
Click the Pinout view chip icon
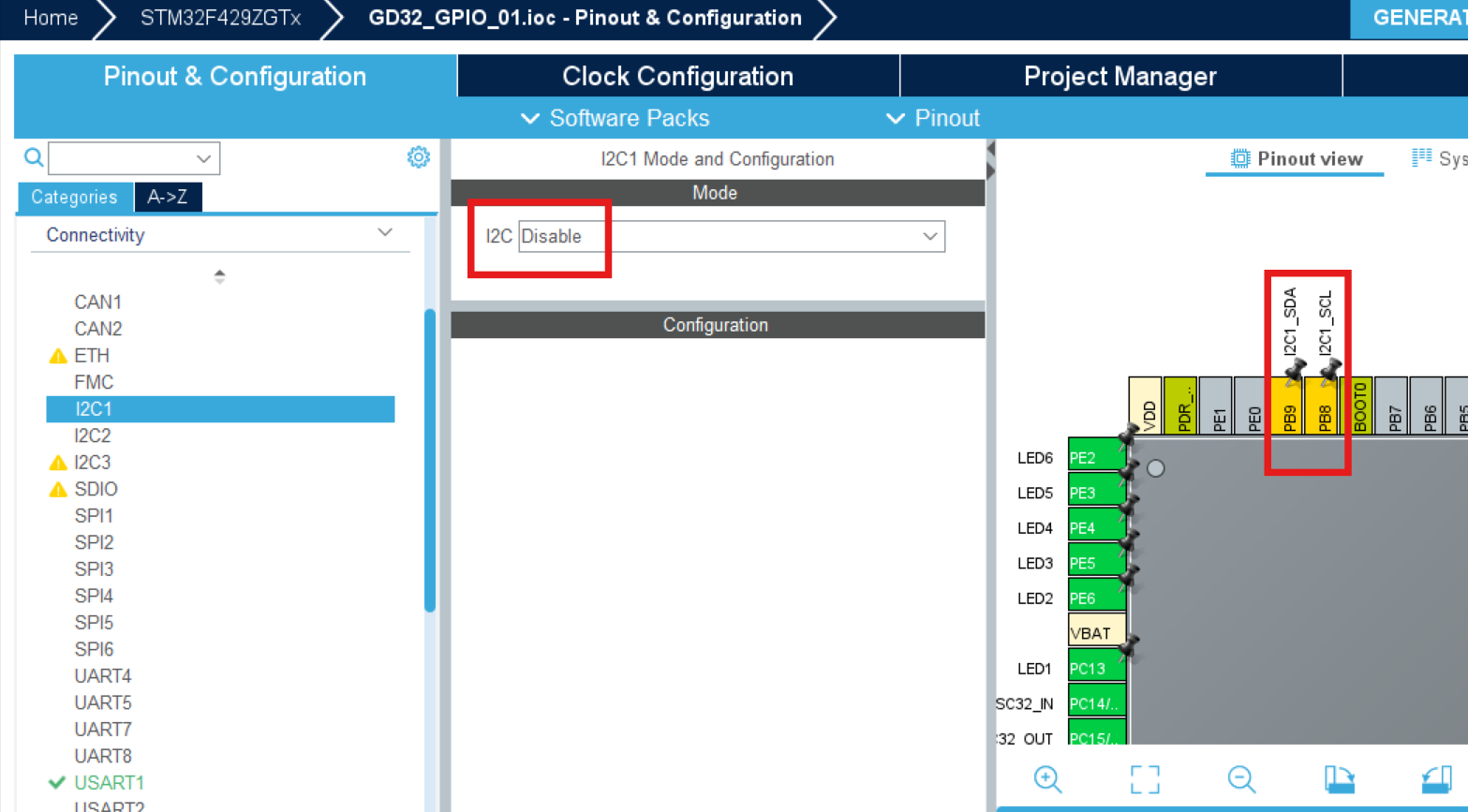click(x=1240, y=158)
